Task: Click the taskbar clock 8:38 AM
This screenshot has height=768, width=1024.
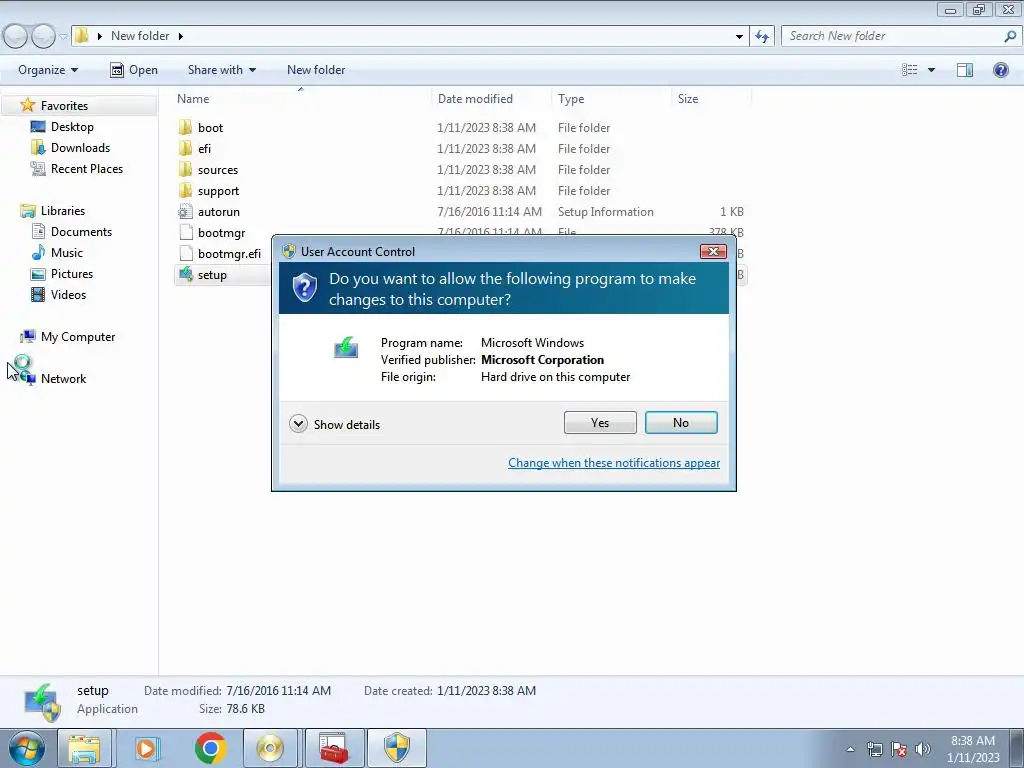Action: click(972, 741)
